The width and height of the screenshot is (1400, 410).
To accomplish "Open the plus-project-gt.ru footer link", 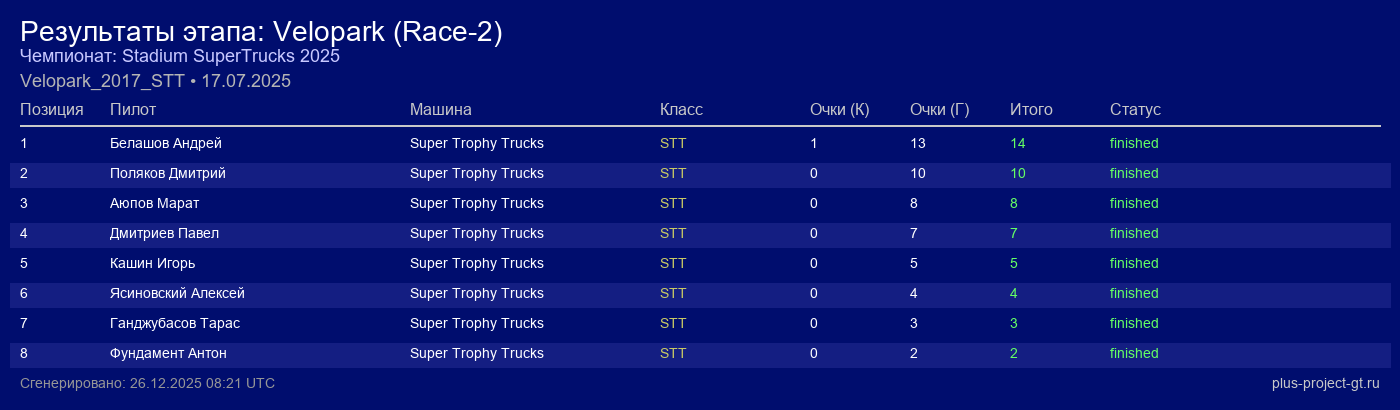I will (1325, 383).
